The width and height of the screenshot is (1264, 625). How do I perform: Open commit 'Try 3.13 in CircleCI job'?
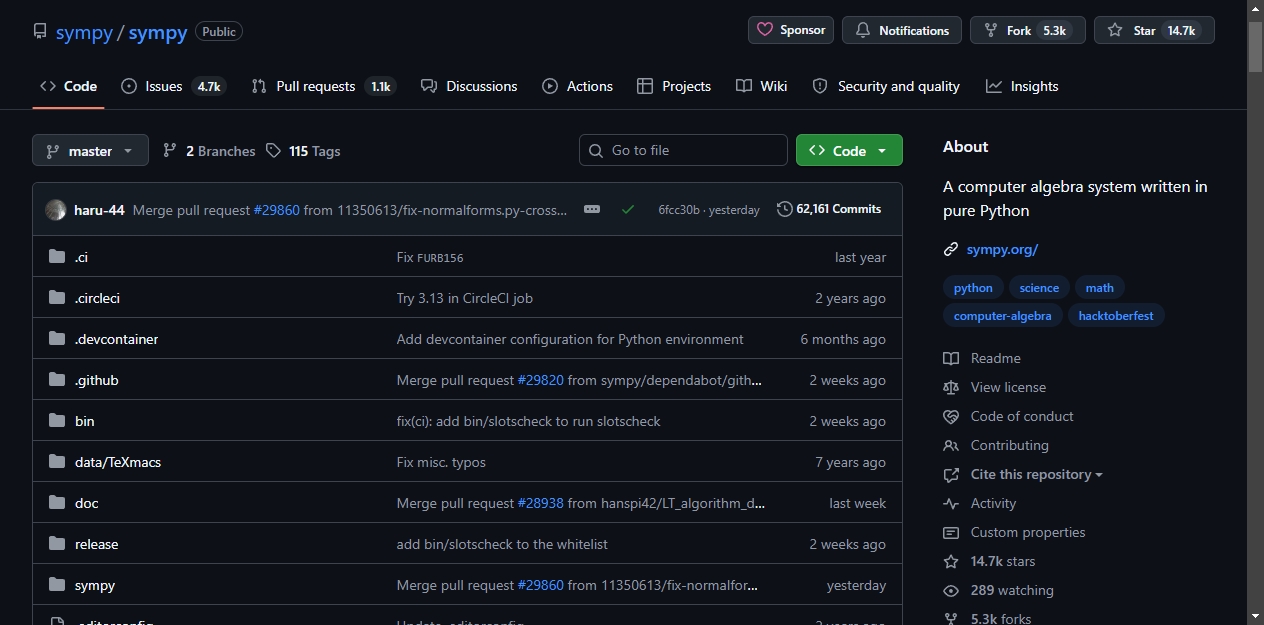tap(465, 298)
